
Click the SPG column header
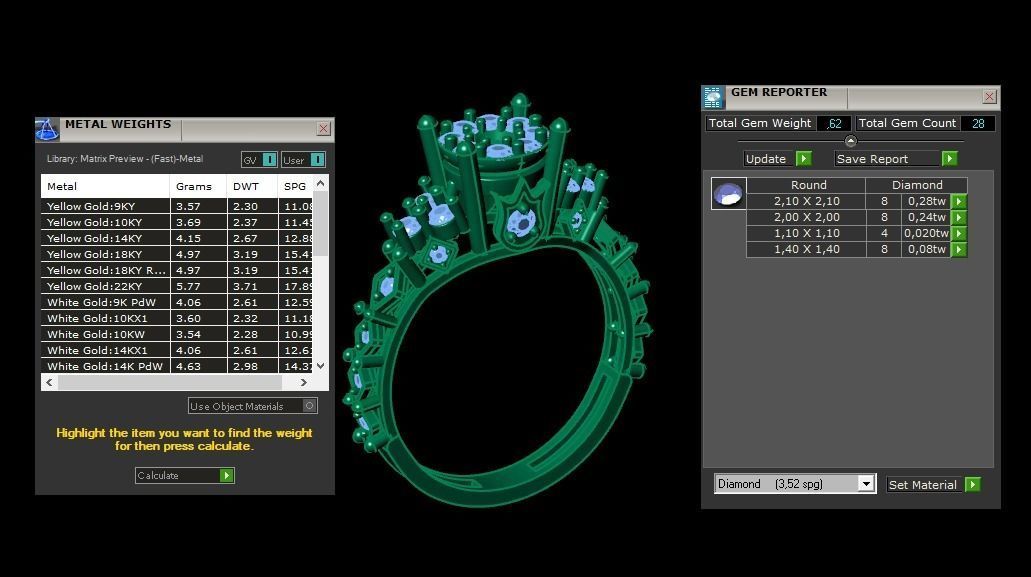(295, 187)
